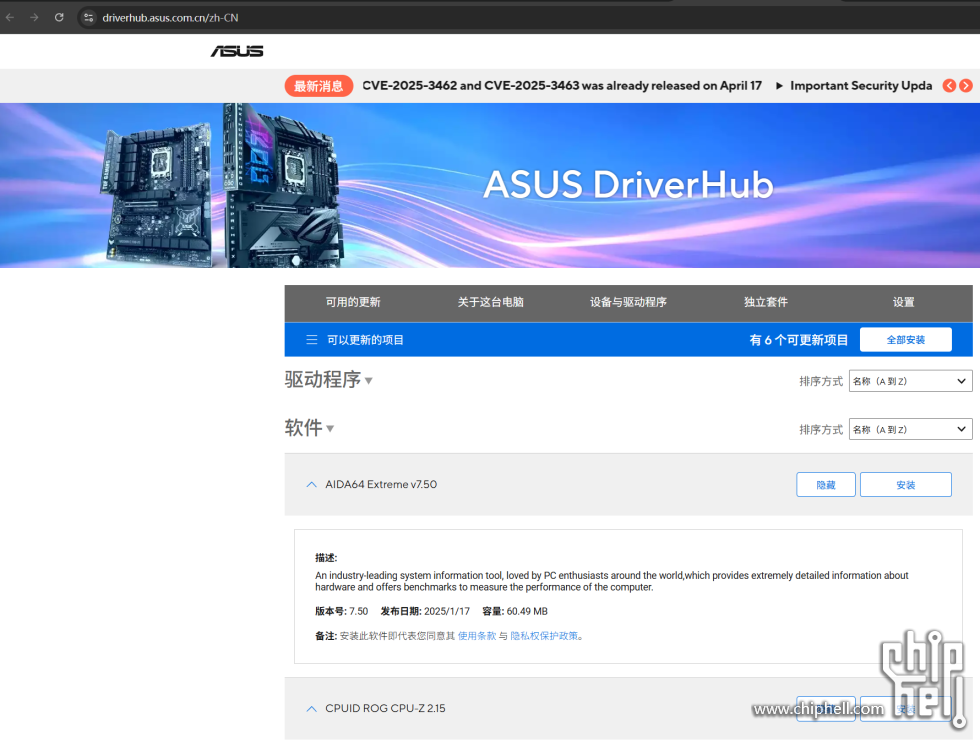Show next news item with the right orange arrow
This screenshot has width=980, height=744.
coord(966,86)
